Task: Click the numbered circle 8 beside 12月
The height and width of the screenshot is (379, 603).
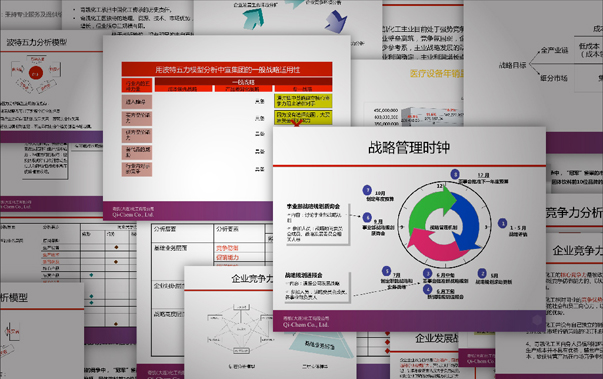Action: 455,174
